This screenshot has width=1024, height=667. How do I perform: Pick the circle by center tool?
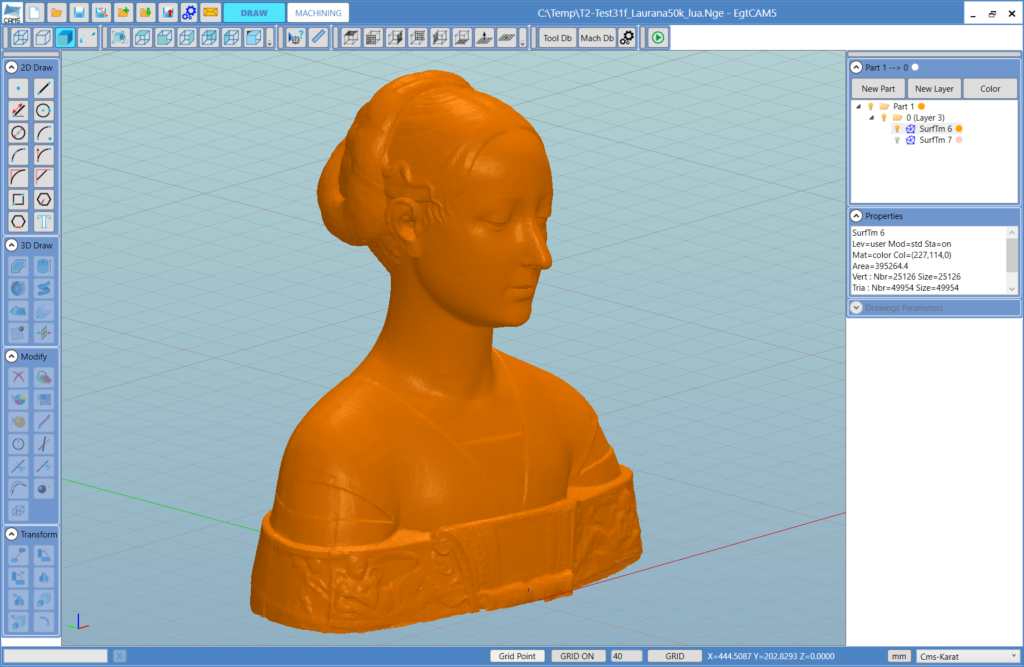pos(43,110)
